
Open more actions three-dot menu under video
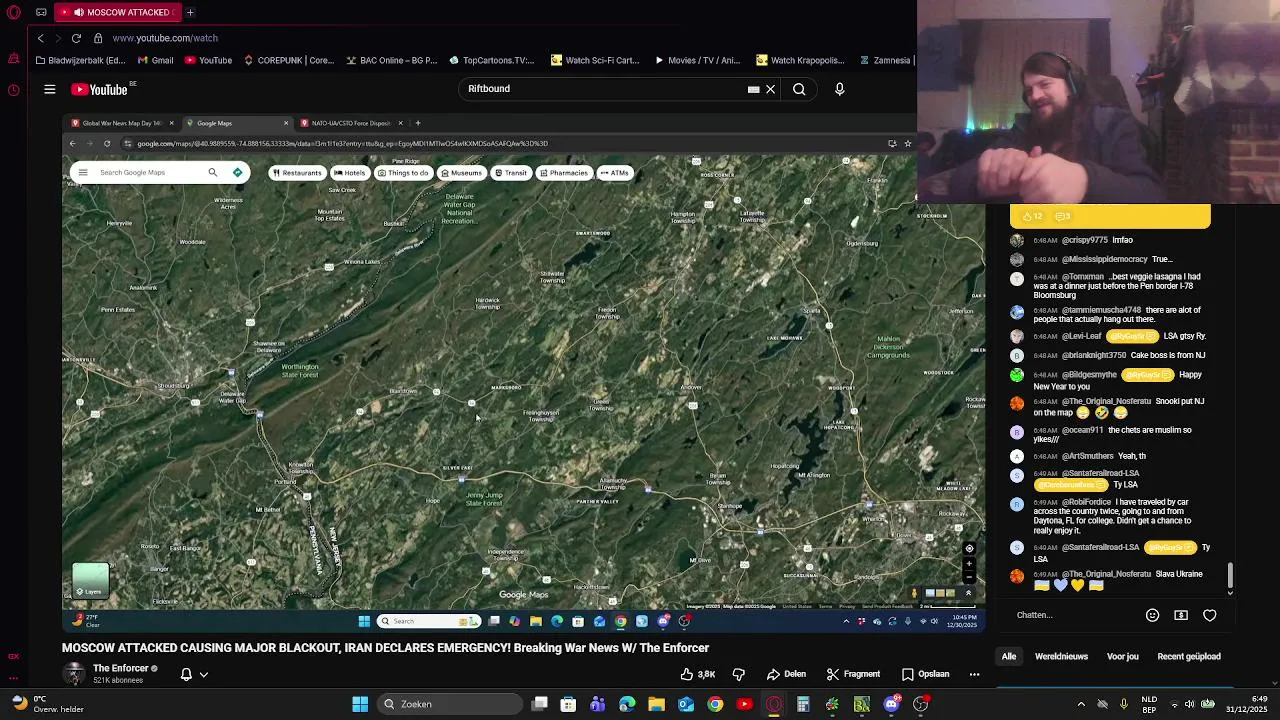tap(974, 674)
